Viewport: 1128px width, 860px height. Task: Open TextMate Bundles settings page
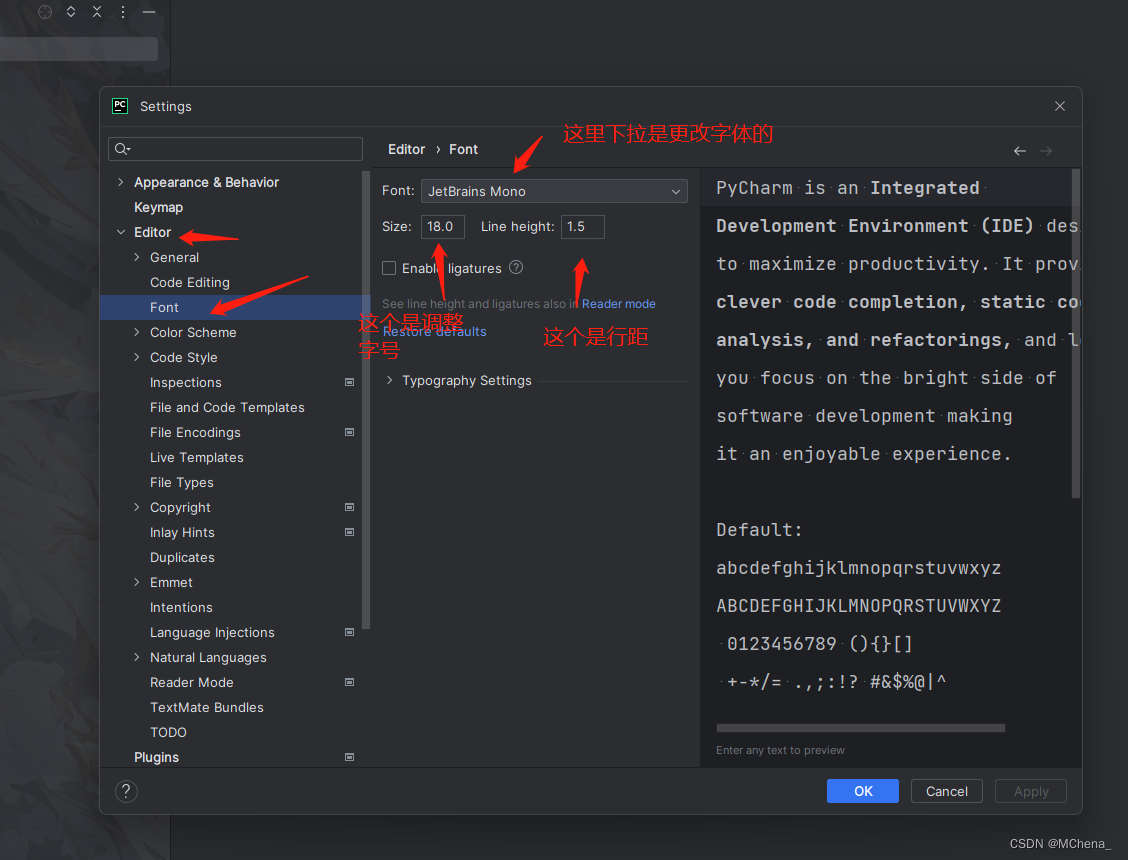[x=206, y=707]
